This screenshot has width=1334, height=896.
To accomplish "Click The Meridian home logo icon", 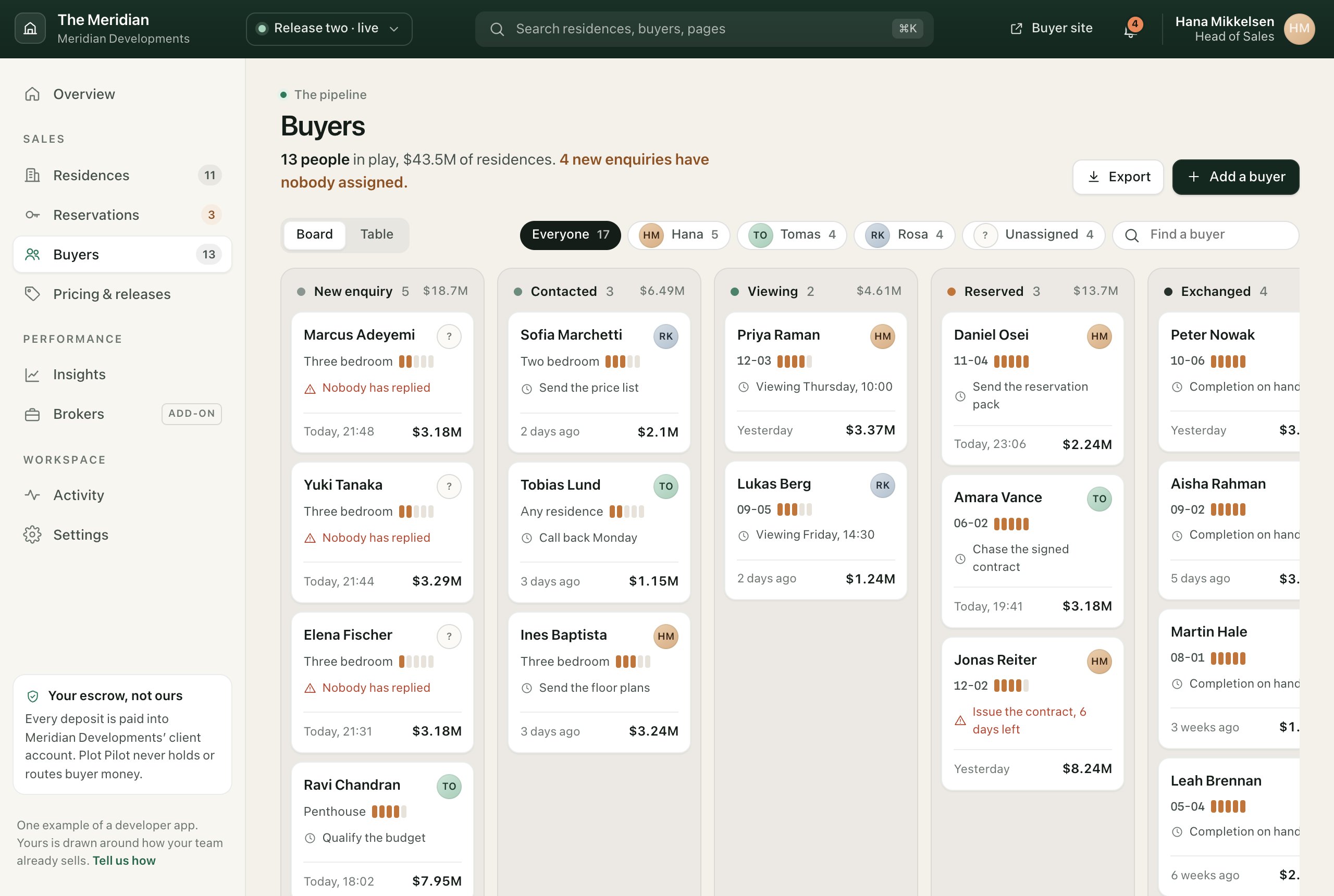I will pyautogui.click(x=30, y=29).
